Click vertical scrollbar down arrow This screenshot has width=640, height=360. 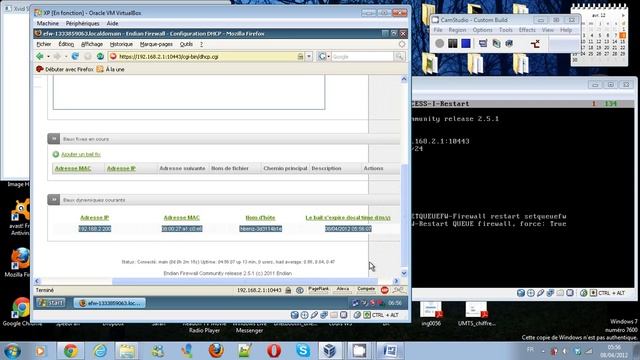point(404,273)
